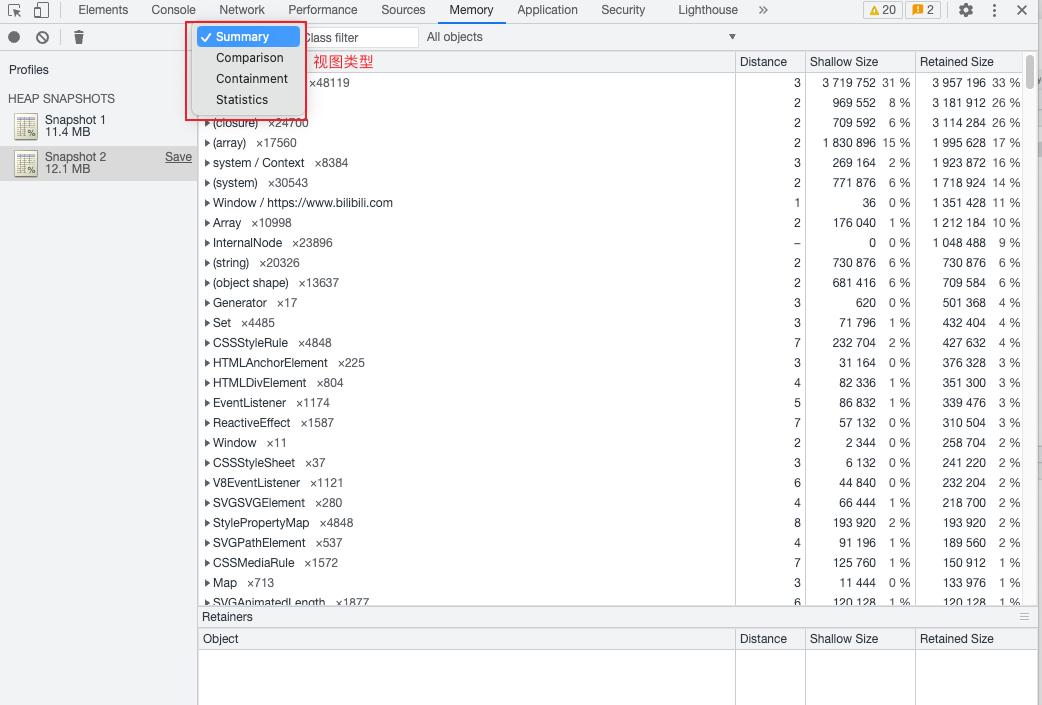
Task: Switch to the Network tab
Action: coord(242,10)
